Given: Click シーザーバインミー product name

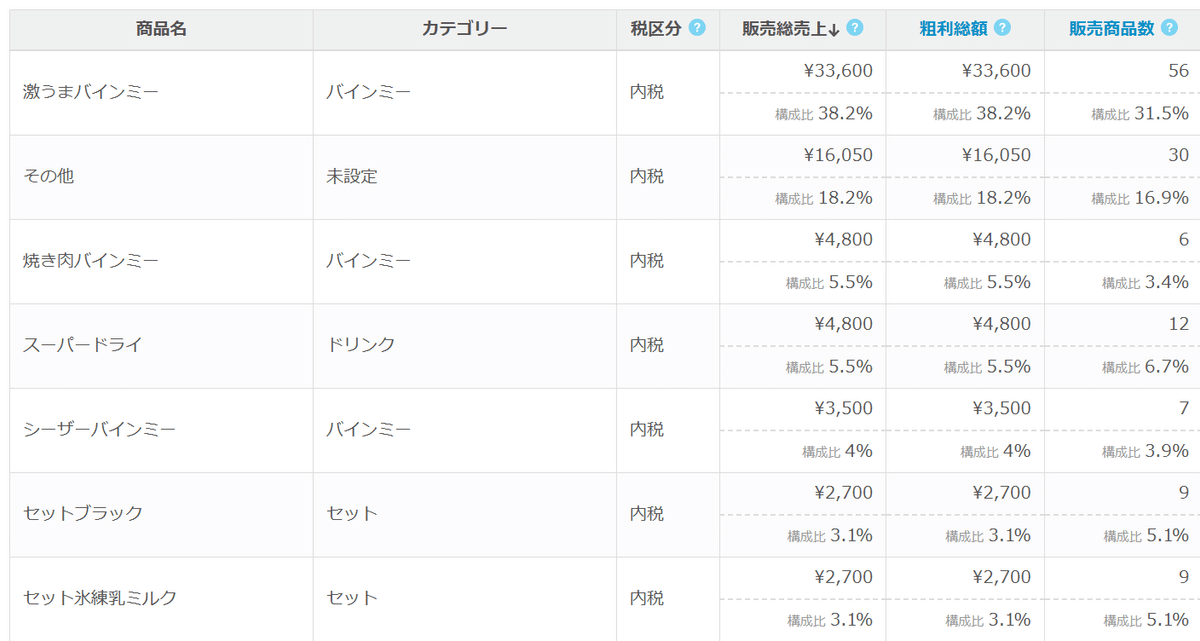Looking at the screenshot, I should (99, 430).
